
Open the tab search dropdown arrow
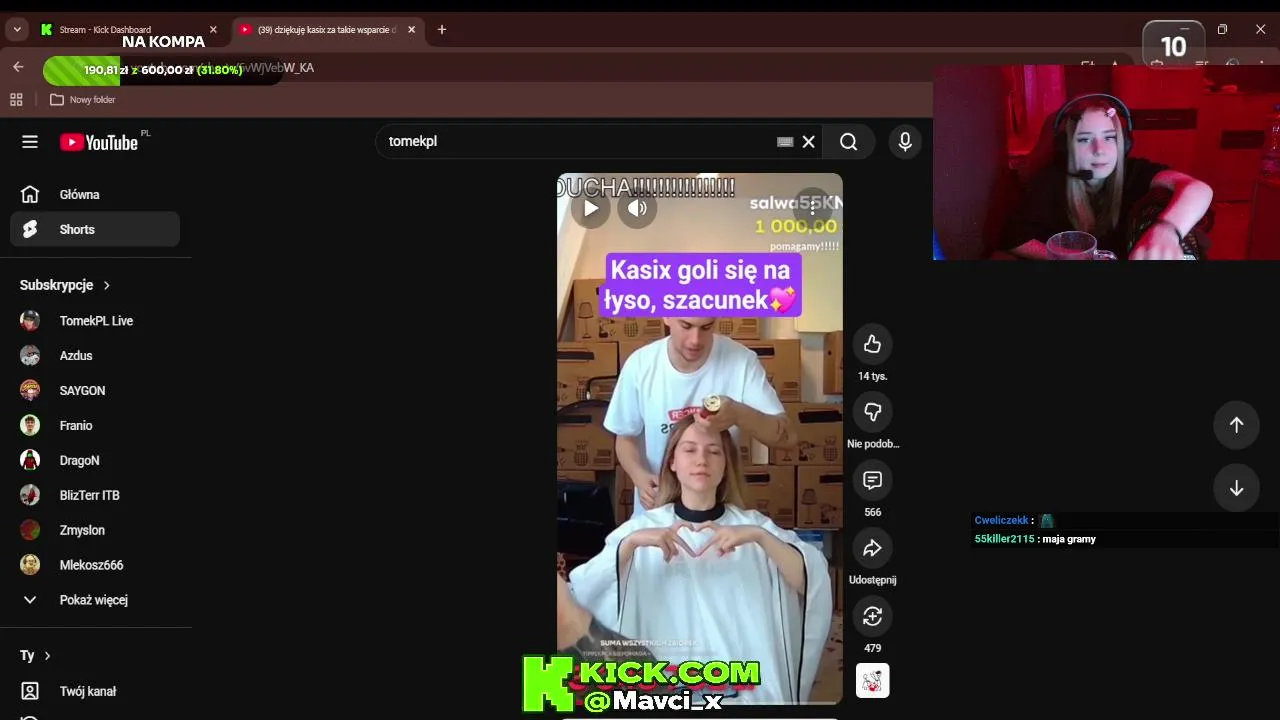pyautogui.click(x=17, y=30)
